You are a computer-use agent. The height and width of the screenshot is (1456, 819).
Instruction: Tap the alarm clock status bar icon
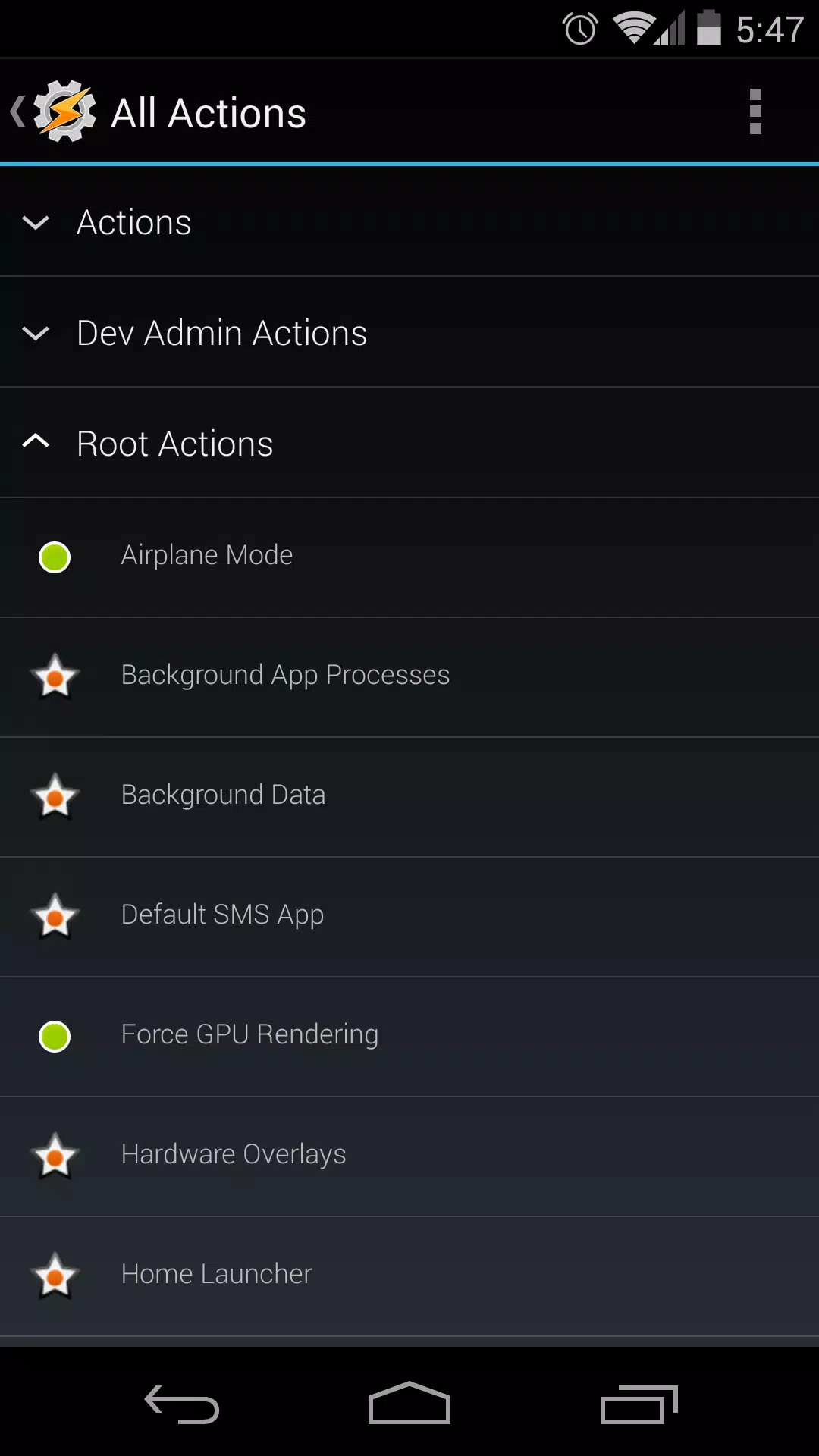[580, 30]
